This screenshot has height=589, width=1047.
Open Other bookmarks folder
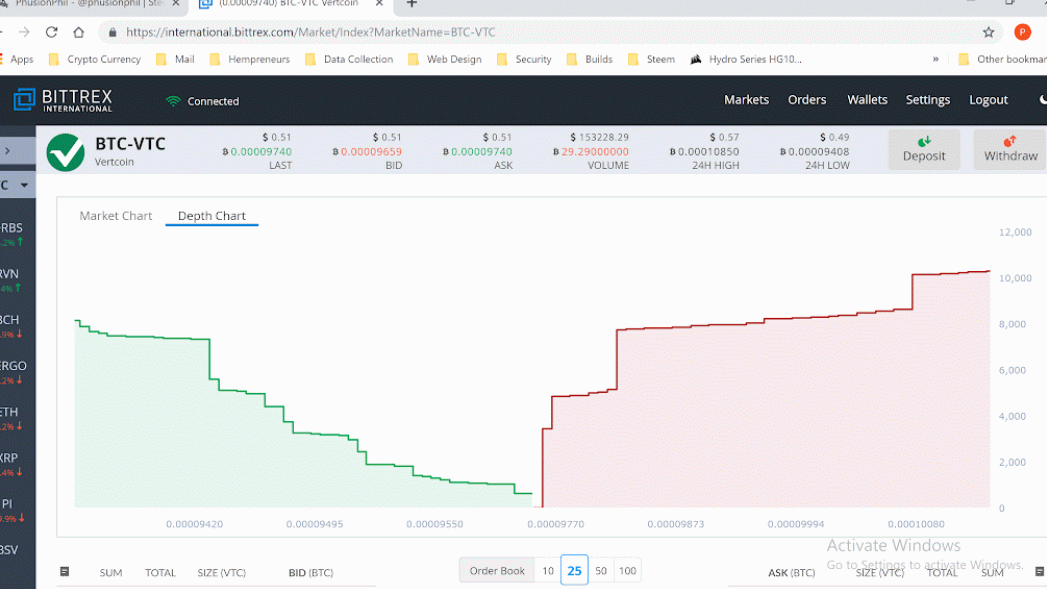tap(1002, 59)
